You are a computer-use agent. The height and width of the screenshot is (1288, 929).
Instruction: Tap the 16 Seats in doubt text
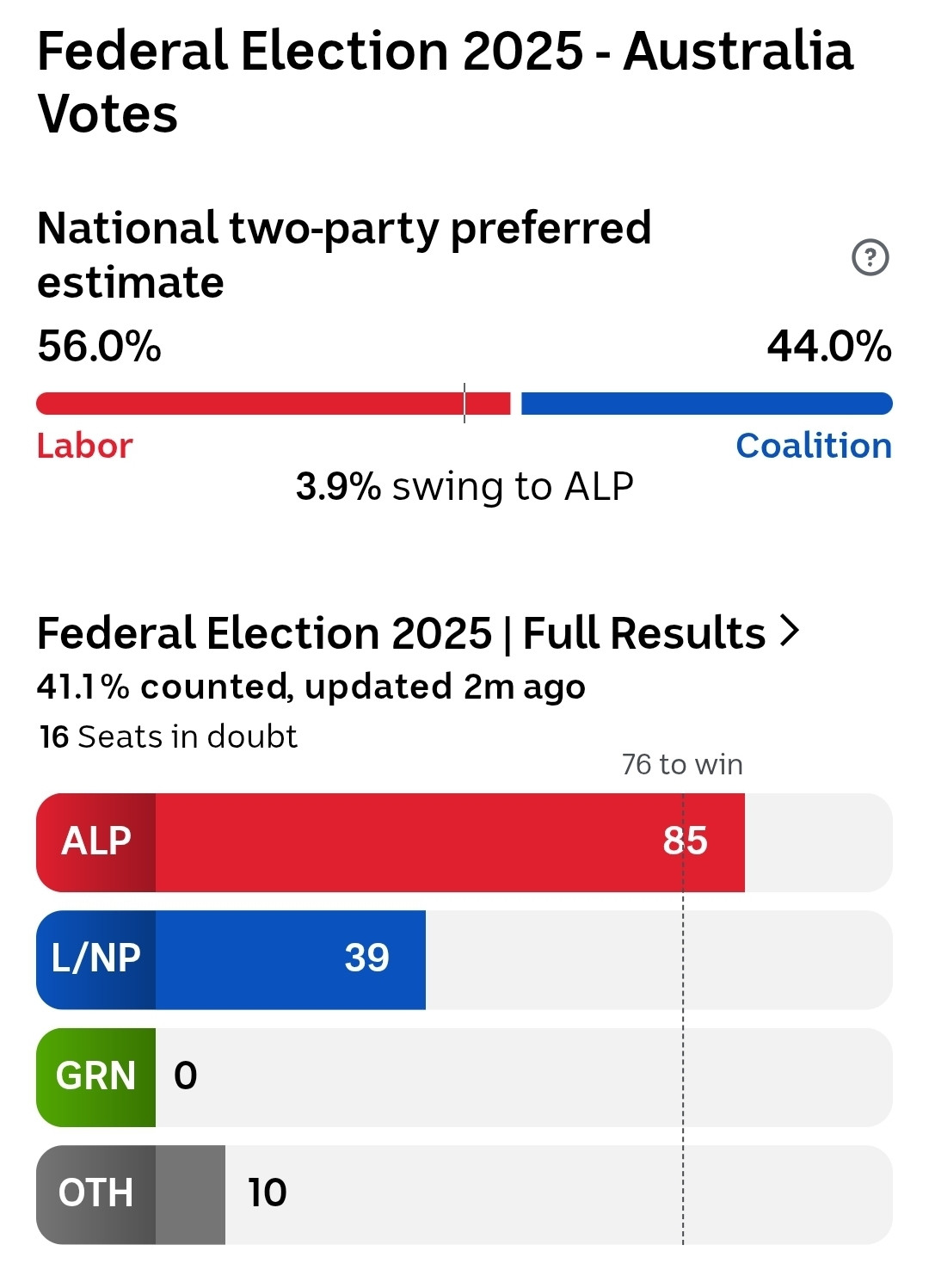[168, 736]
